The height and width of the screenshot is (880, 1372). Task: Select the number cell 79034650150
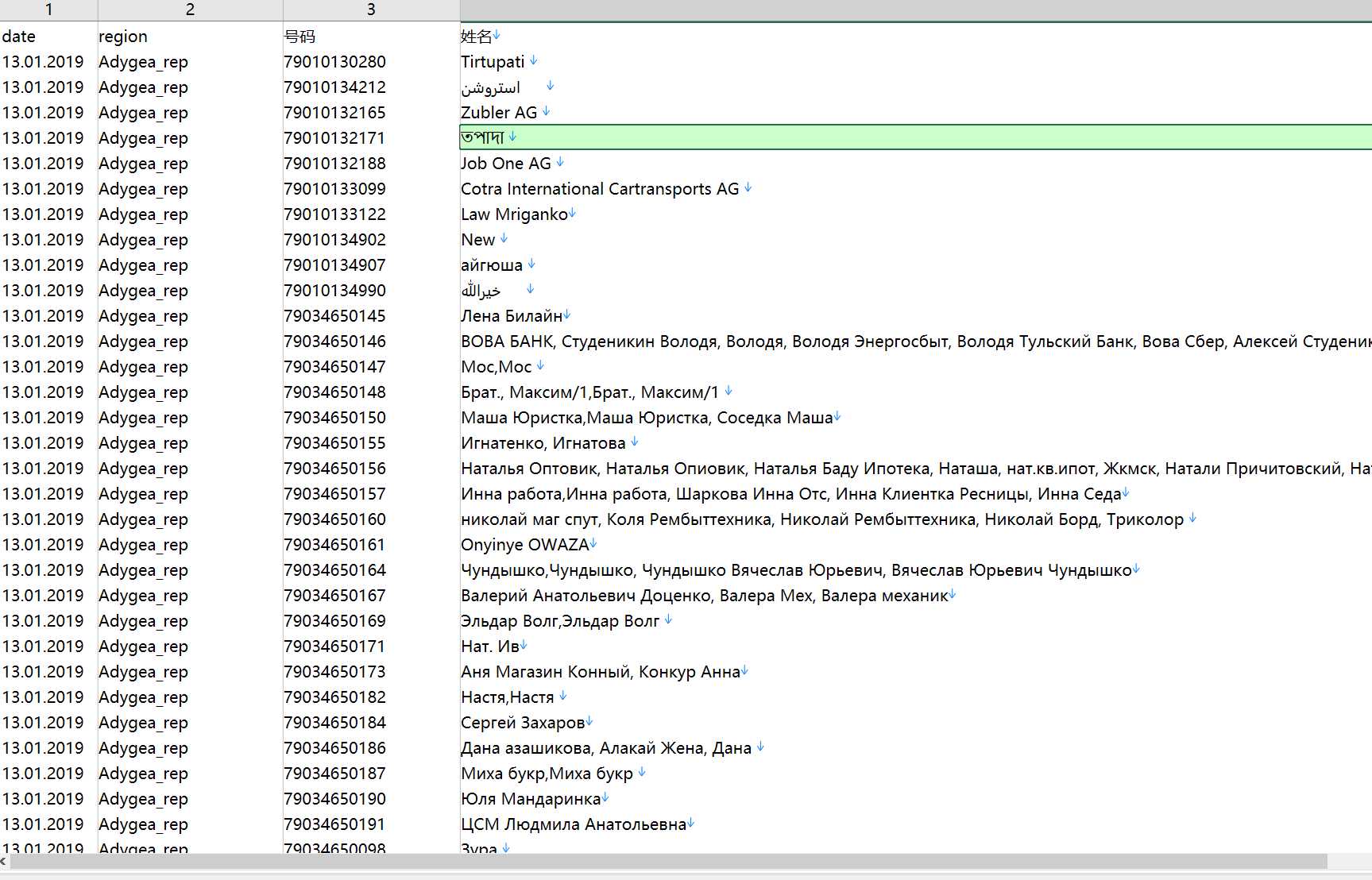[x=371, y=418]
